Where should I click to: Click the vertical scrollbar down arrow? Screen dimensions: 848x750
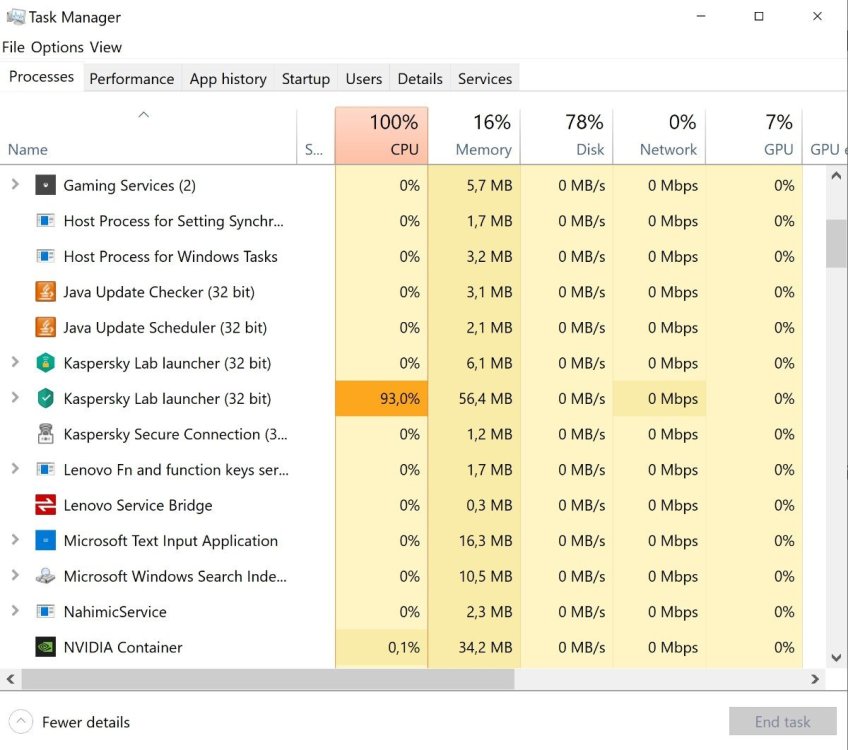coord(836,658)
